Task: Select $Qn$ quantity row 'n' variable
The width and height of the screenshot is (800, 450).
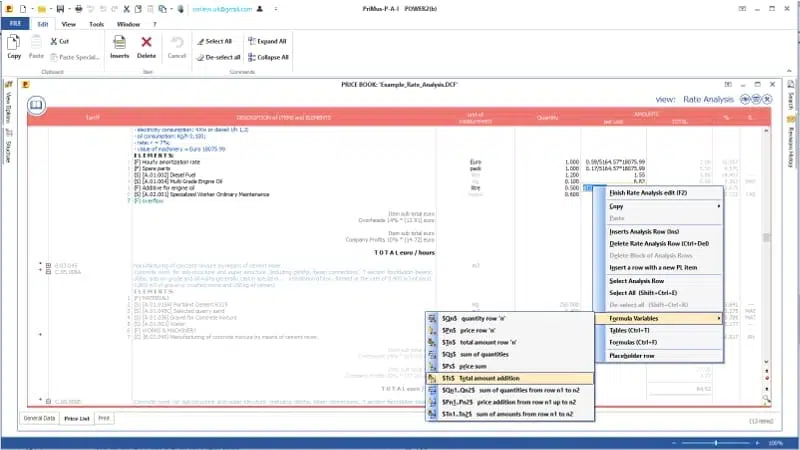Action: click(510, 318)
